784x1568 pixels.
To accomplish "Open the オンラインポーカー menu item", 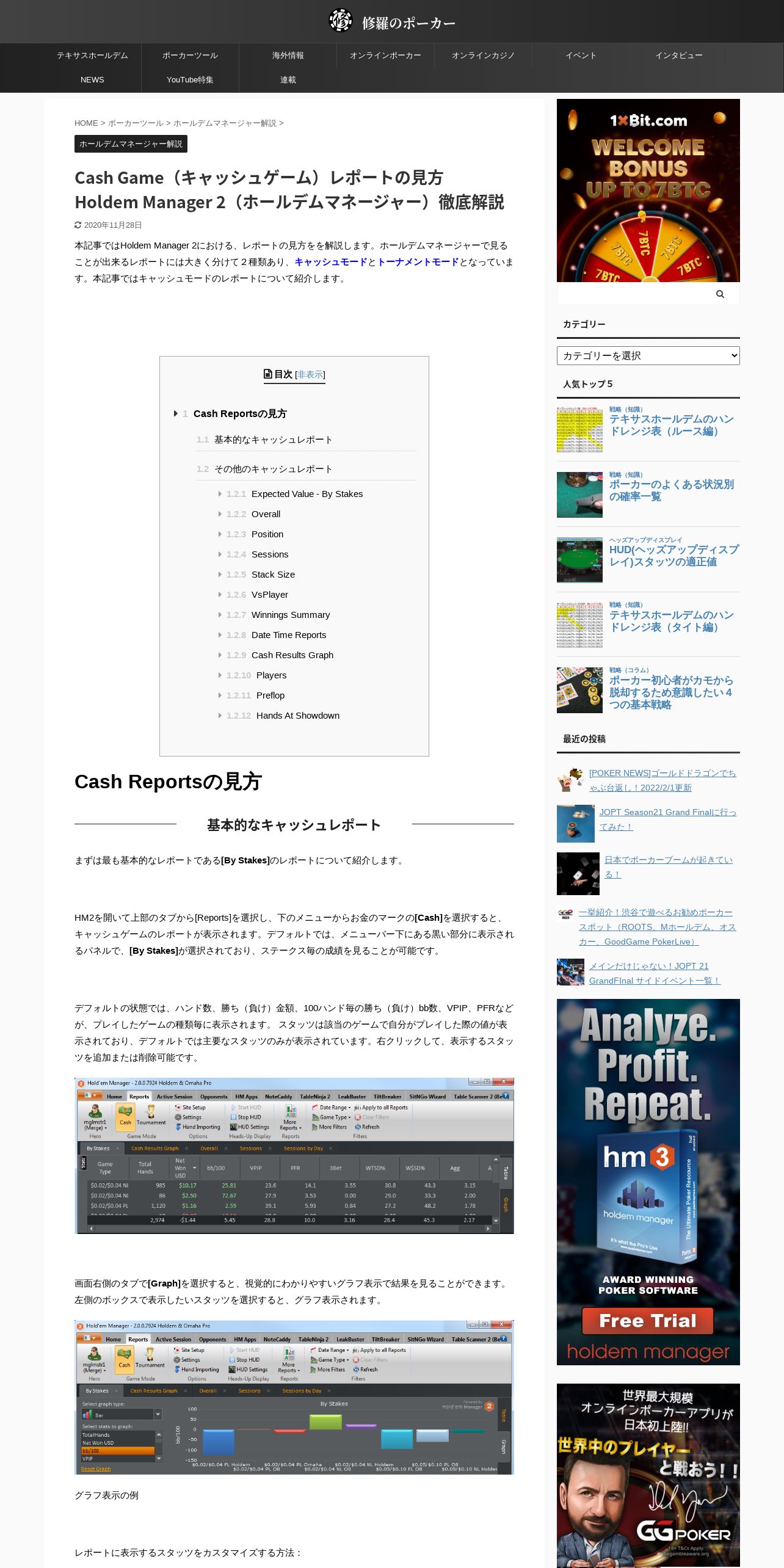I will click(x=385, y=56).
